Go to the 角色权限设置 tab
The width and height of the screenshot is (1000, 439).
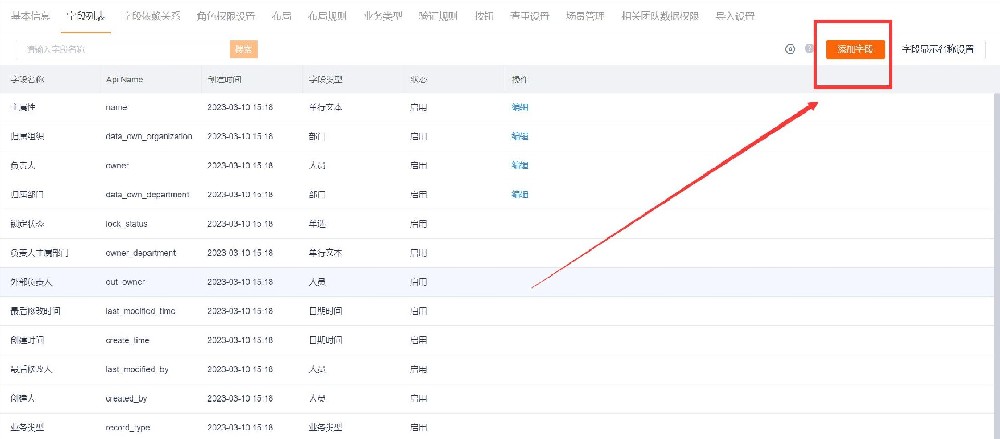[x=226, y=16]
